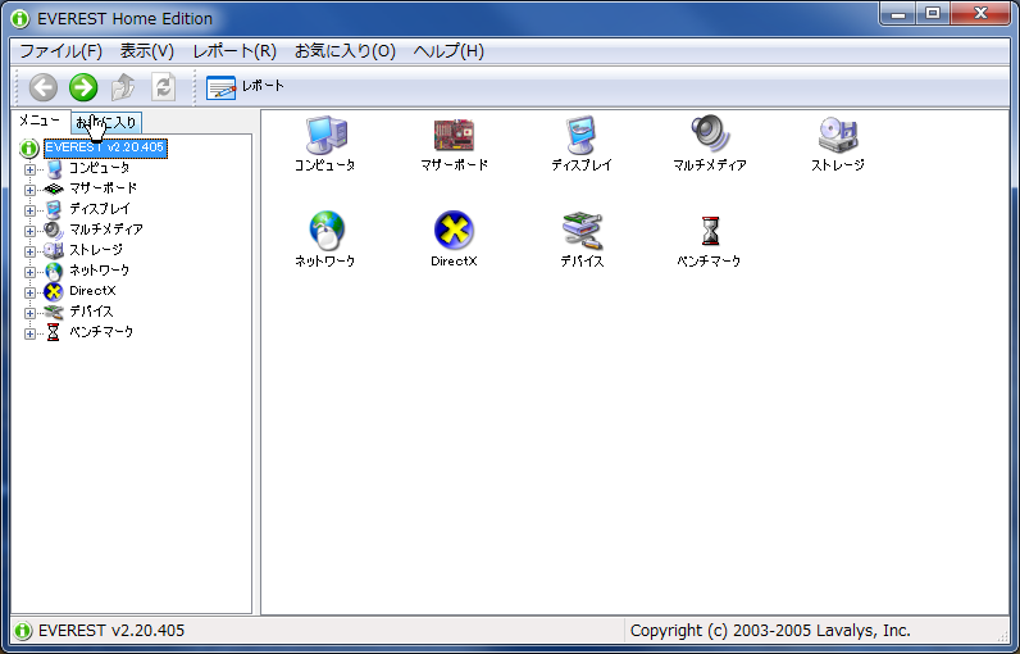Screen dimensions: 1020x654
Task: Open the マザーボード icon in the main pane
Action: click(x=454, y=144)
